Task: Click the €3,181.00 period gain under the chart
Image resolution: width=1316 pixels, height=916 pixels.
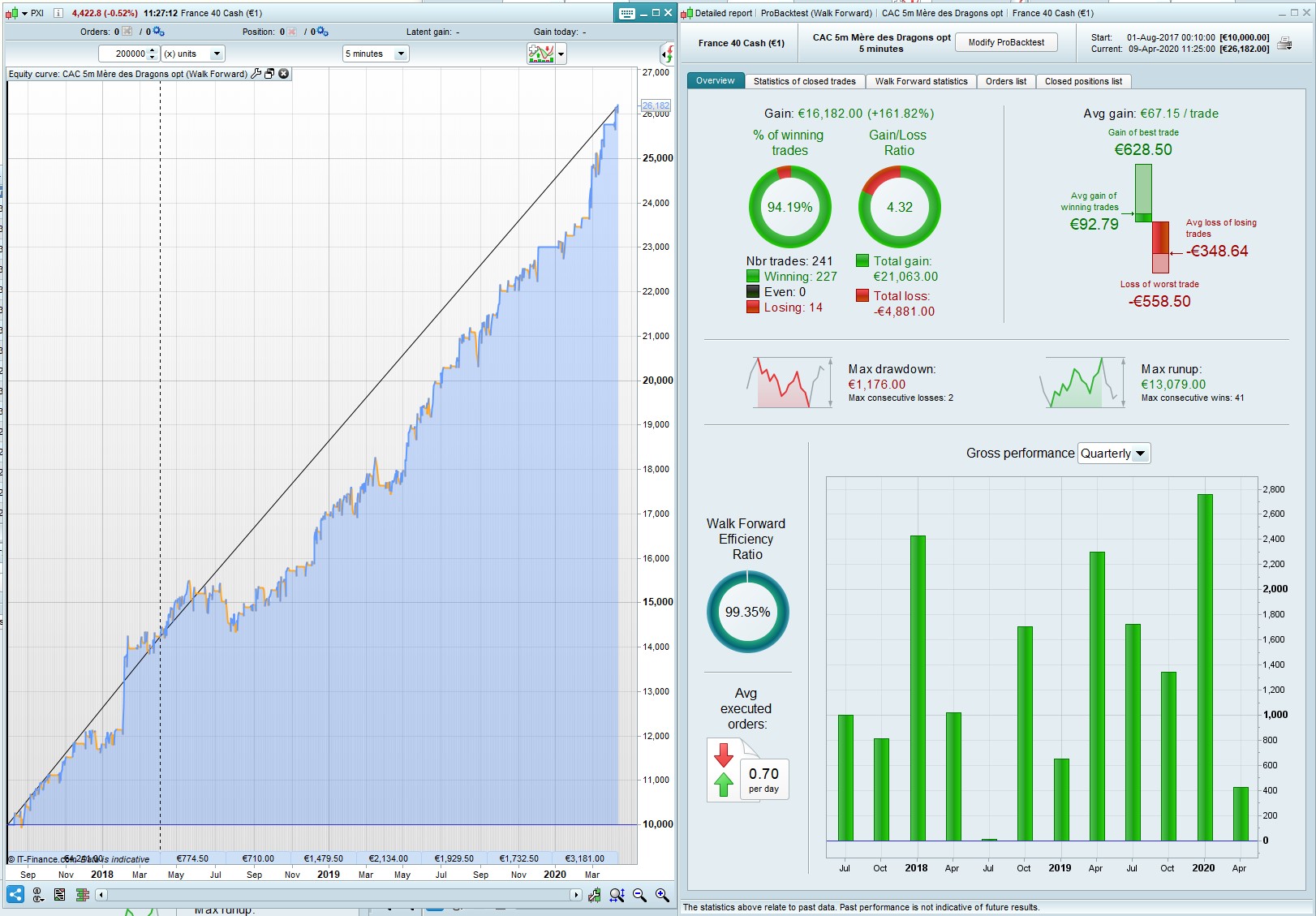Action: (584, 858)
